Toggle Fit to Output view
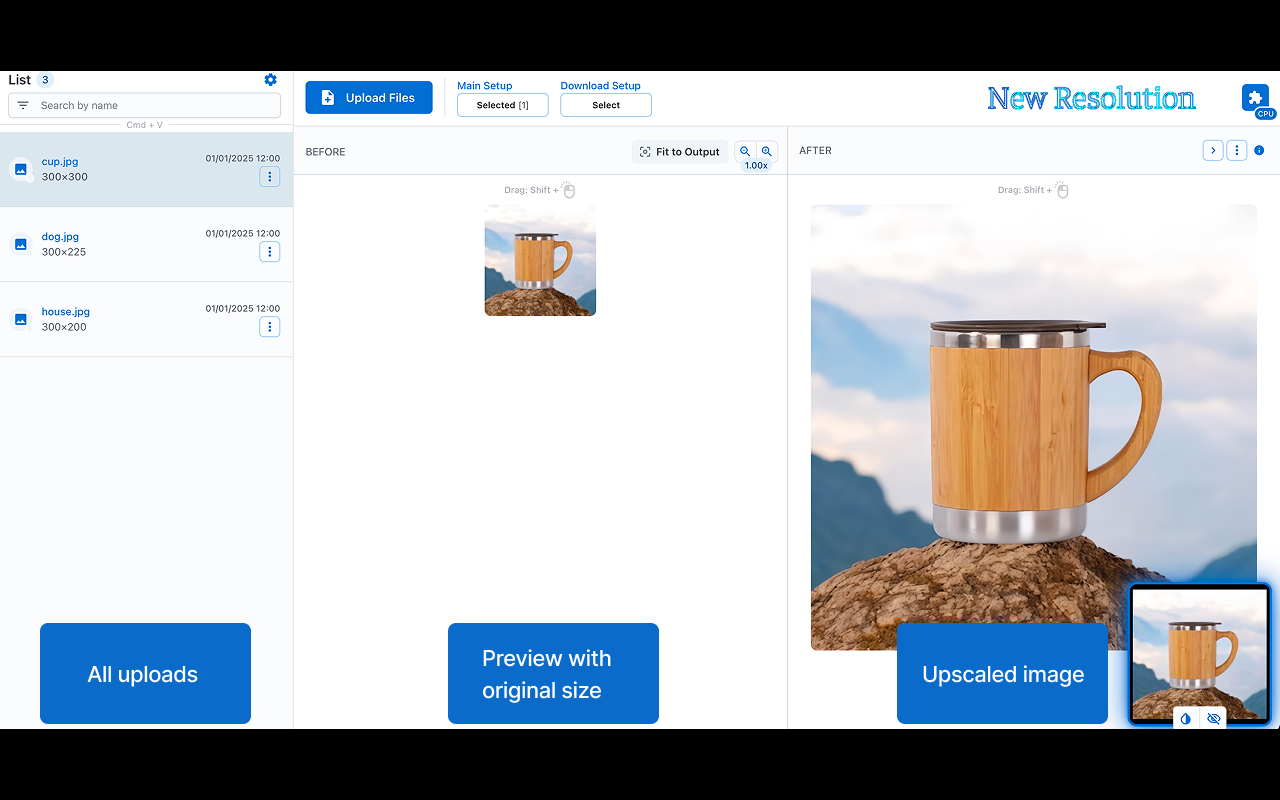Image resolution: width=1280 pixels, height=800 pixels. point(680,152)
